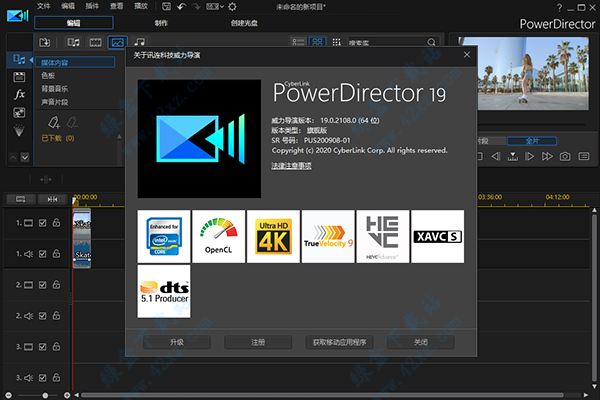Collapse the library explorer panel arrow
This screenshot has width=600, height=400.
(31, 60)
